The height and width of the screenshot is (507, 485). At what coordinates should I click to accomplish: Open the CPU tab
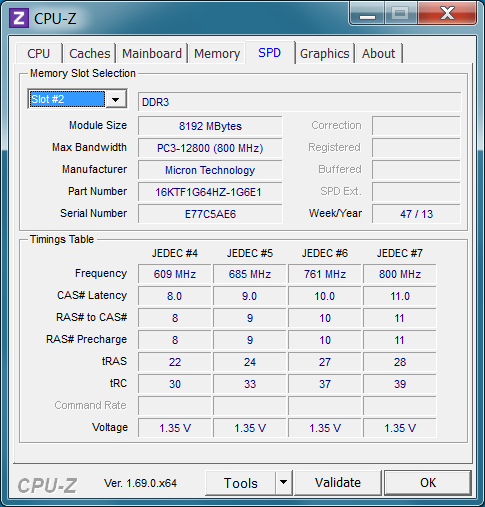click(39, 53)
